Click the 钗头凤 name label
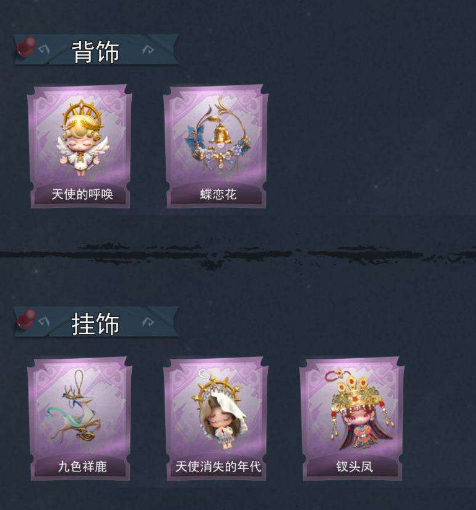Image resolution: width=476 pixels, height=510 pixels. [354, 467]
